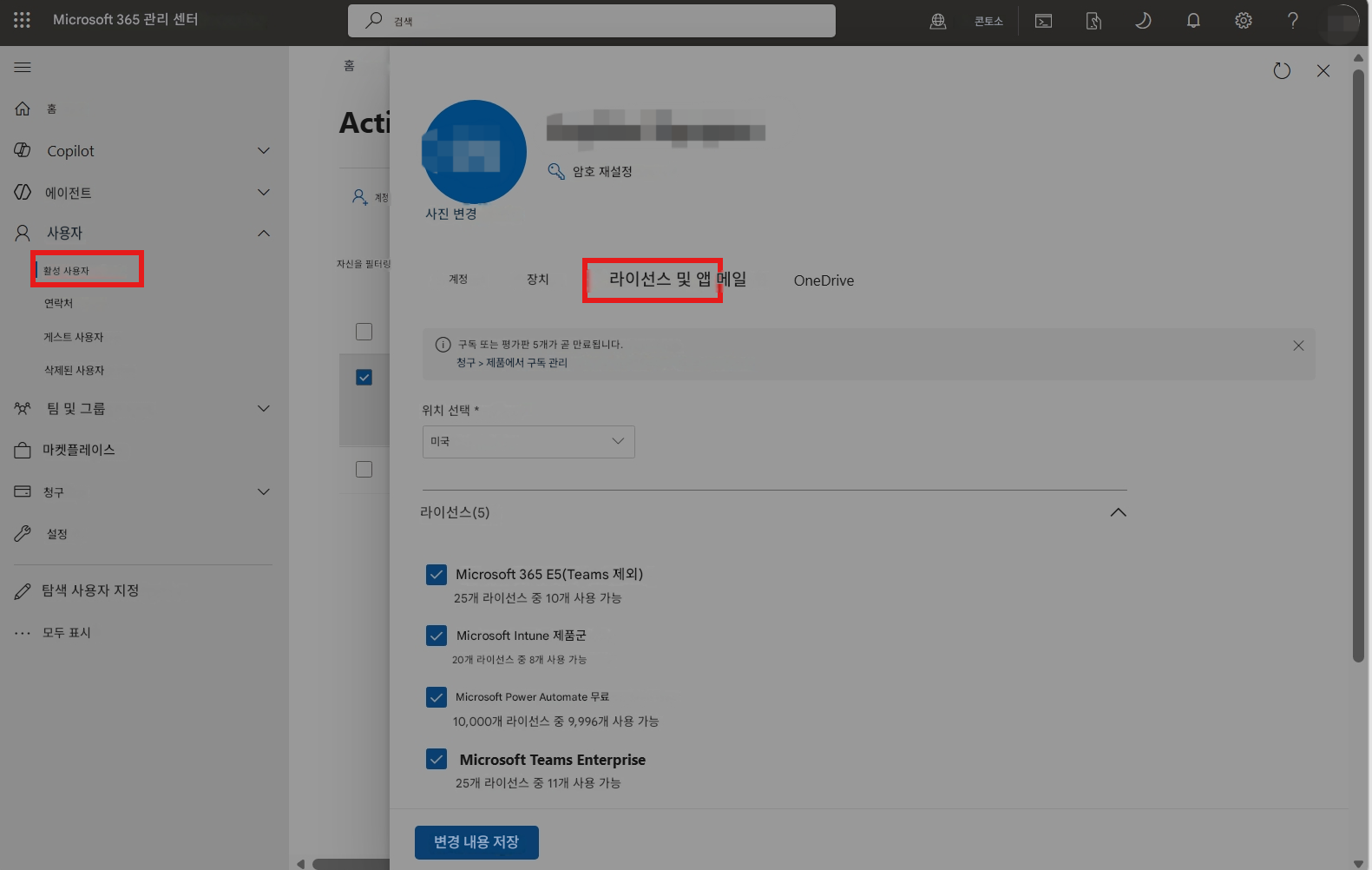1372x870 pixels.
Task: Toggle the select-all users checkbox
Action: point(364,332)
